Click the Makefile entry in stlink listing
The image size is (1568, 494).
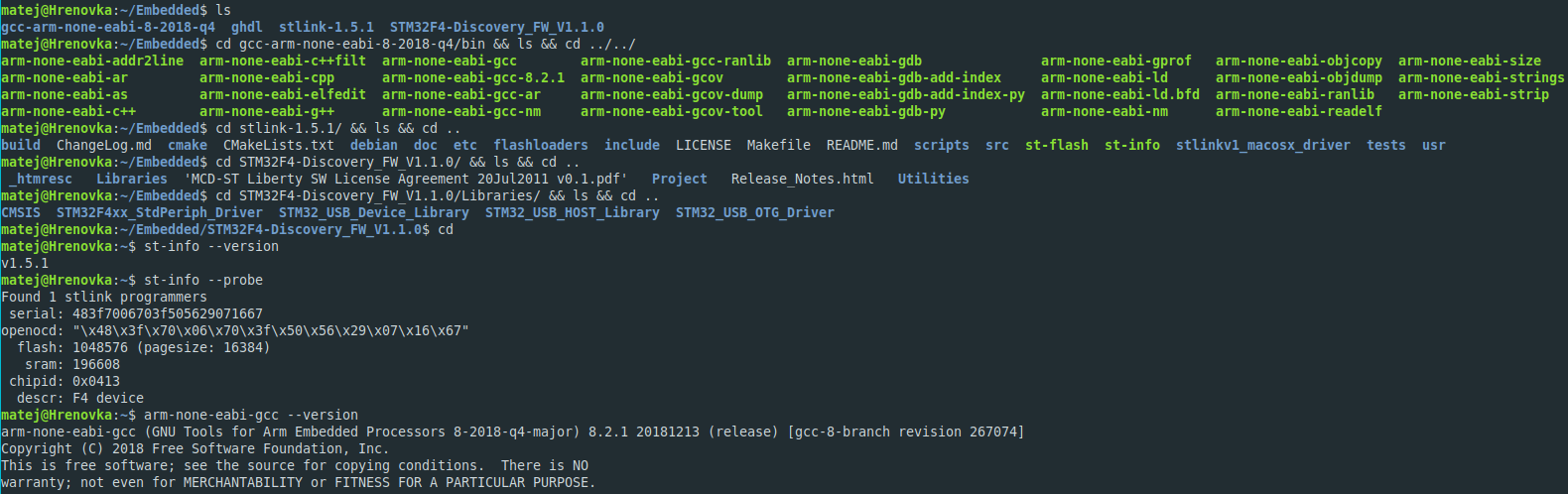tap(778, 145)
